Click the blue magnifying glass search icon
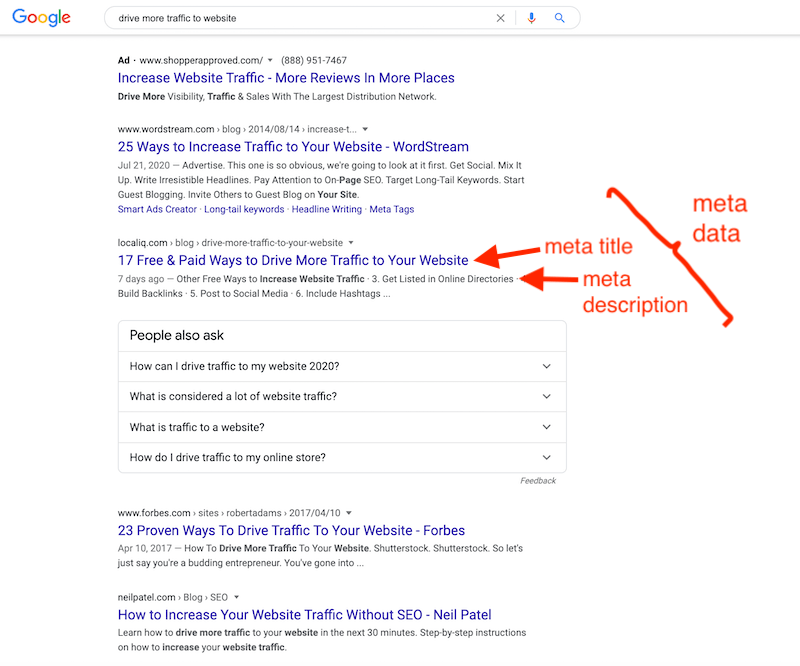Screen dimensions: 800x666 560,18
